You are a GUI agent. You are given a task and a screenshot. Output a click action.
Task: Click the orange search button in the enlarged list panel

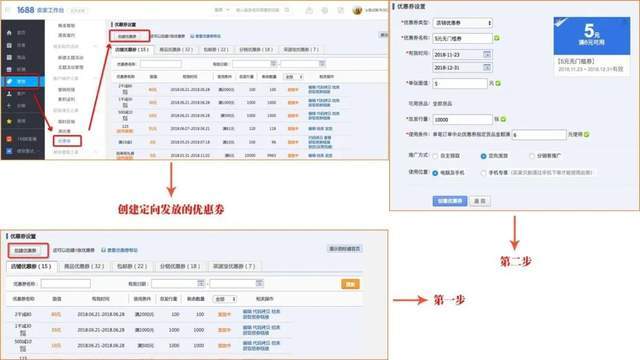[x=350, y=284]
